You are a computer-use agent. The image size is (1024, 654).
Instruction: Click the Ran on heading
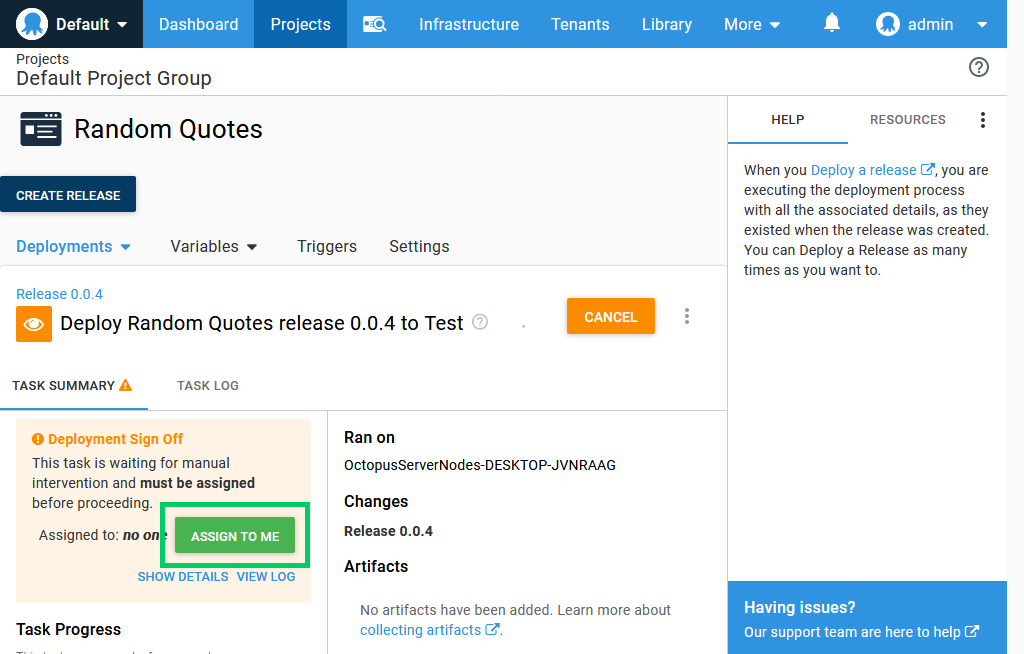coord(370,437)
